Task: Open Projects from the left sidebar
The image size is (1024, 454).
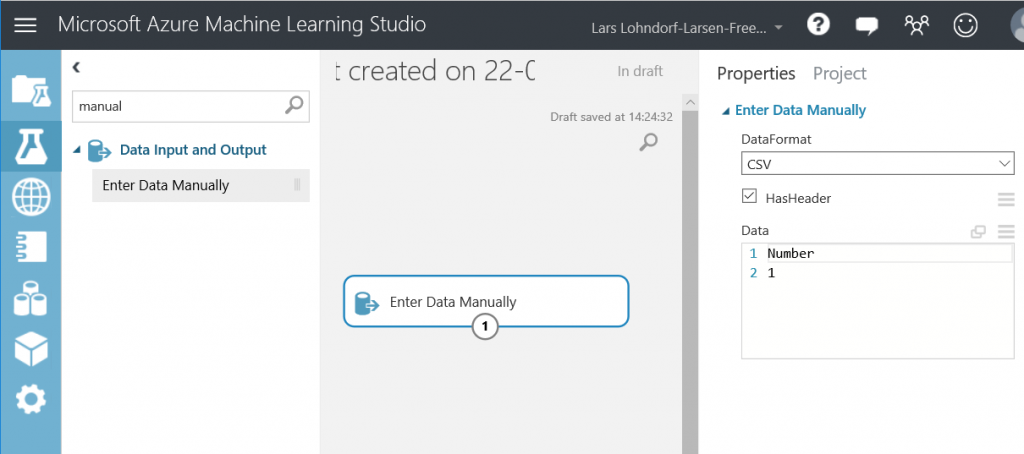Action: click(30, 90)
